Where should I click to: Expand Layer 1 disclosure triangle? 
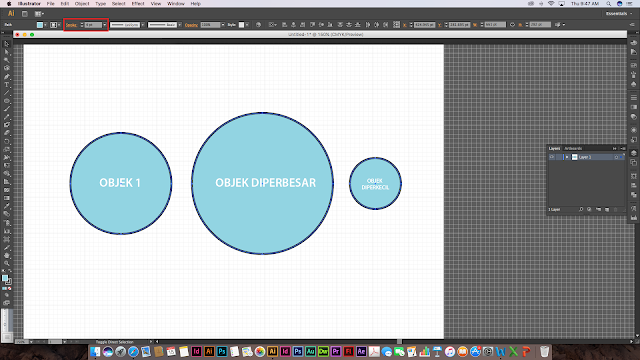567,157
